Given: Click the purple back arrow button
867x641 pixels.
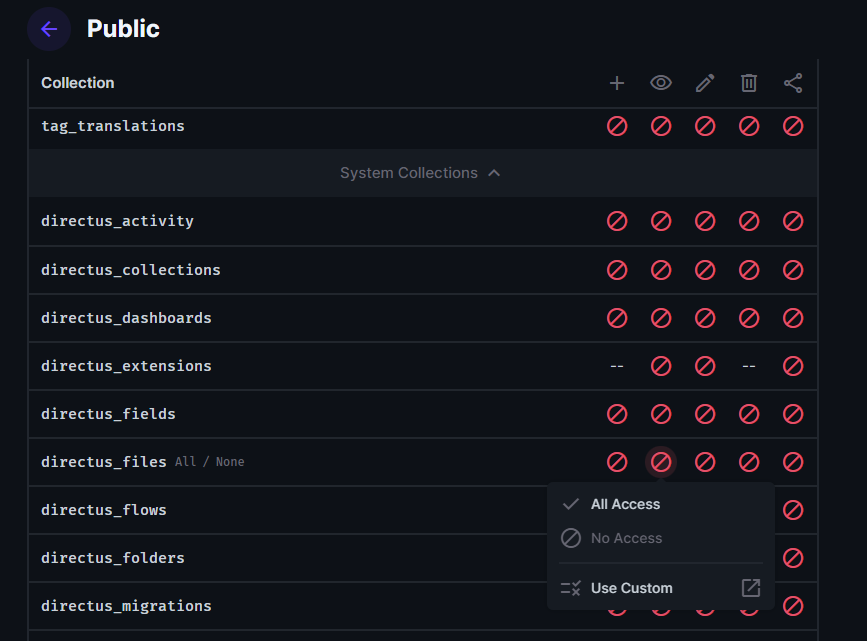Looking at the screenshot, I should tap(49, 29).
